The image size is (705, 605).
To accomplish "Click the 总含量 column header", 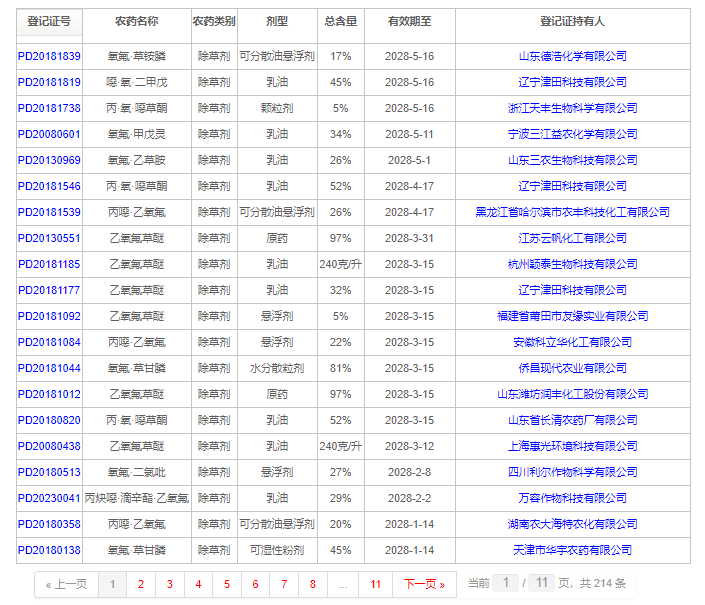I will pyautogui.click(x=340, y=22).
